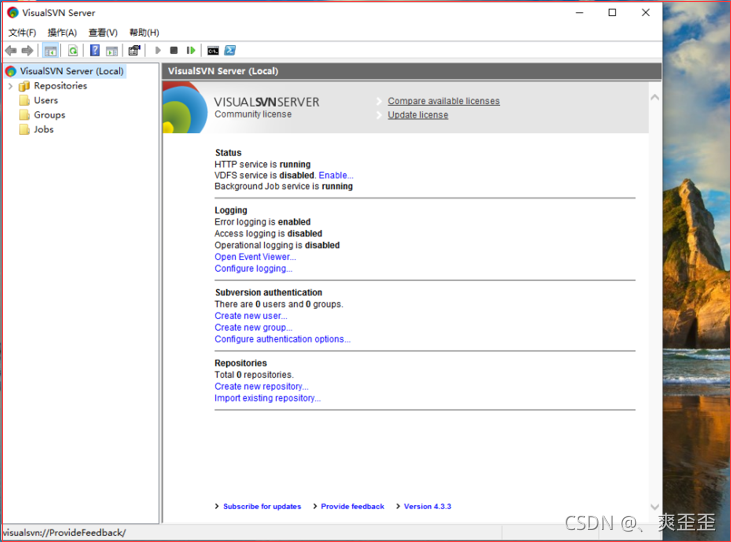Click Import existing repository... link

point(267,398)
